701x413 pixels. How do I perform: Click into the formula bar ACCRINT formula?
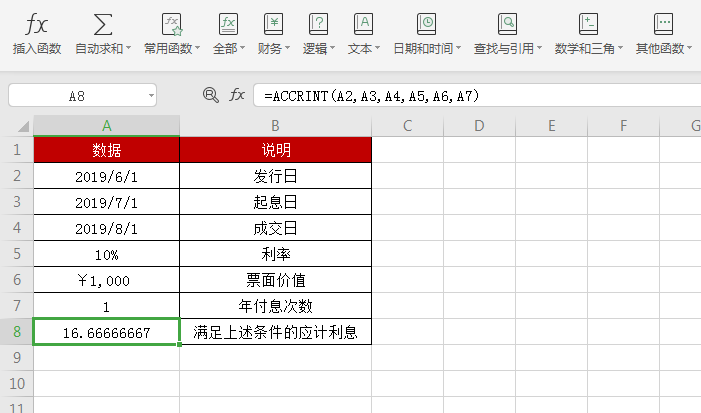[450, 95]
